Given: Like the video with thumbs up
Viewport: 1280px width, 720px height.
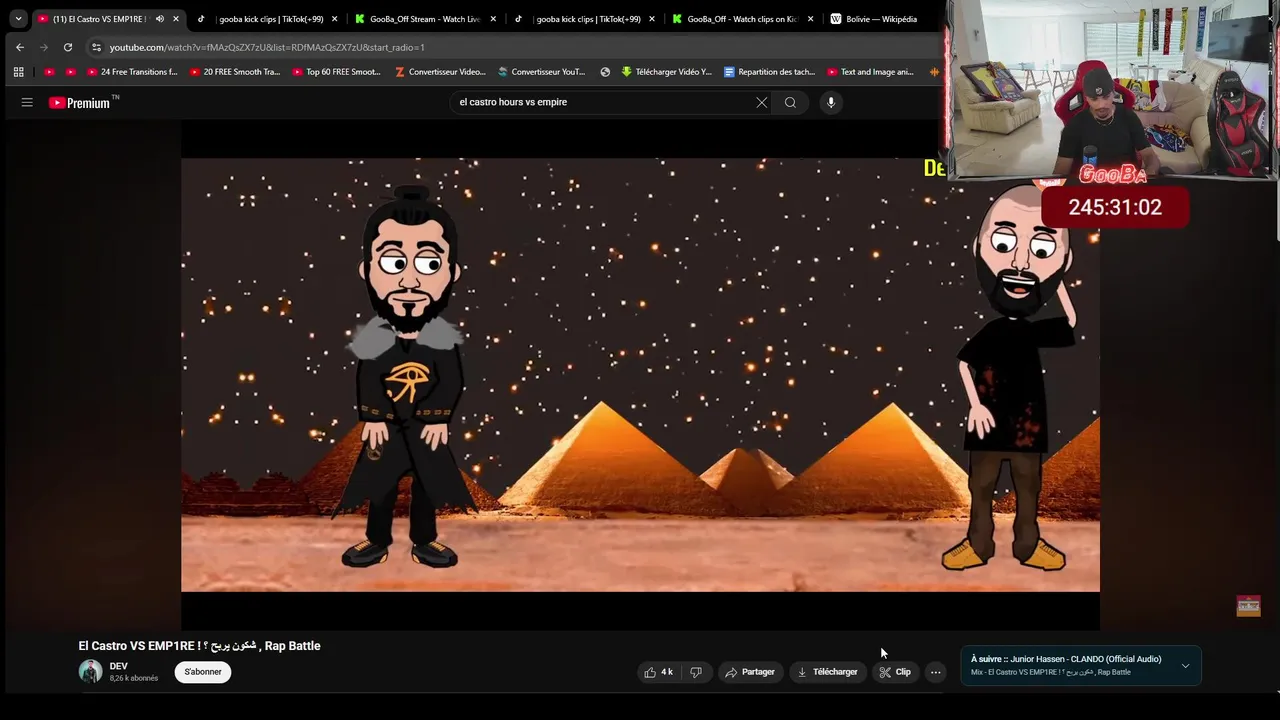Looking at the screenshot, I should pyautogui.click(x=658, y=672).
